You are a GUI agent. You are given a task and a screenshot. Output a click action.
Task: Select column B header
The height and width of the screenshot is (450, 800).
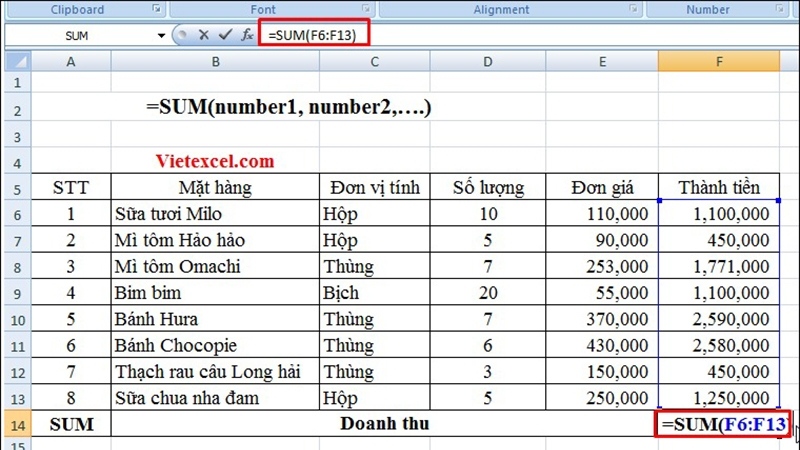coord(215,62)
